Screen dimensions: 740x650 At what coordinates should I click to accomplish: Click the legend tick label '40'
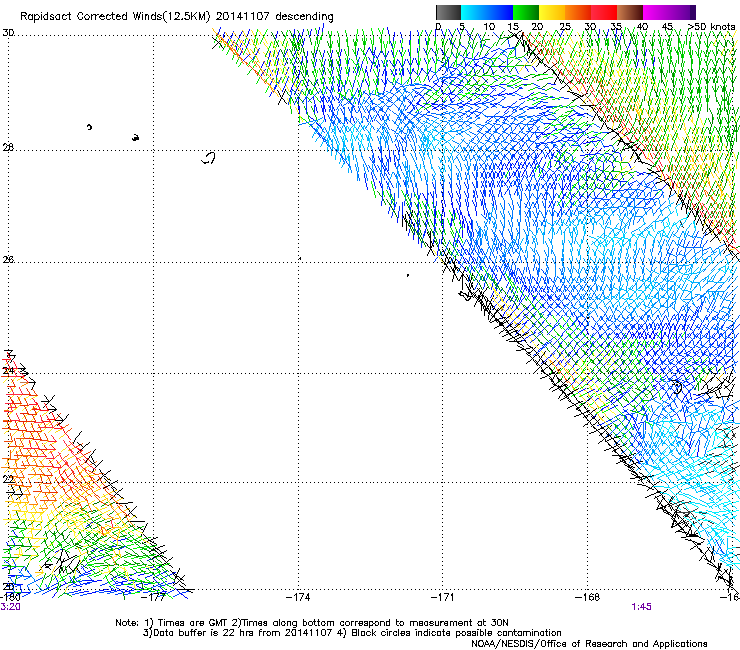tap(642, 27)
